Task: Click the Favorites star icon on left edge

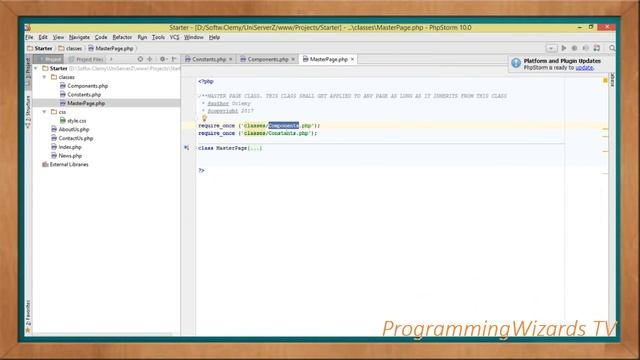Action: click(x=28, y=330)
